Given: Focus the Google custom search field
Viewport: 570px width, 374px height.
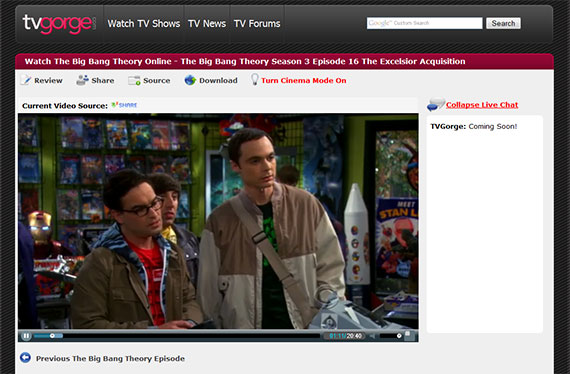Looking at the screenshot, I should pos(424,23).
